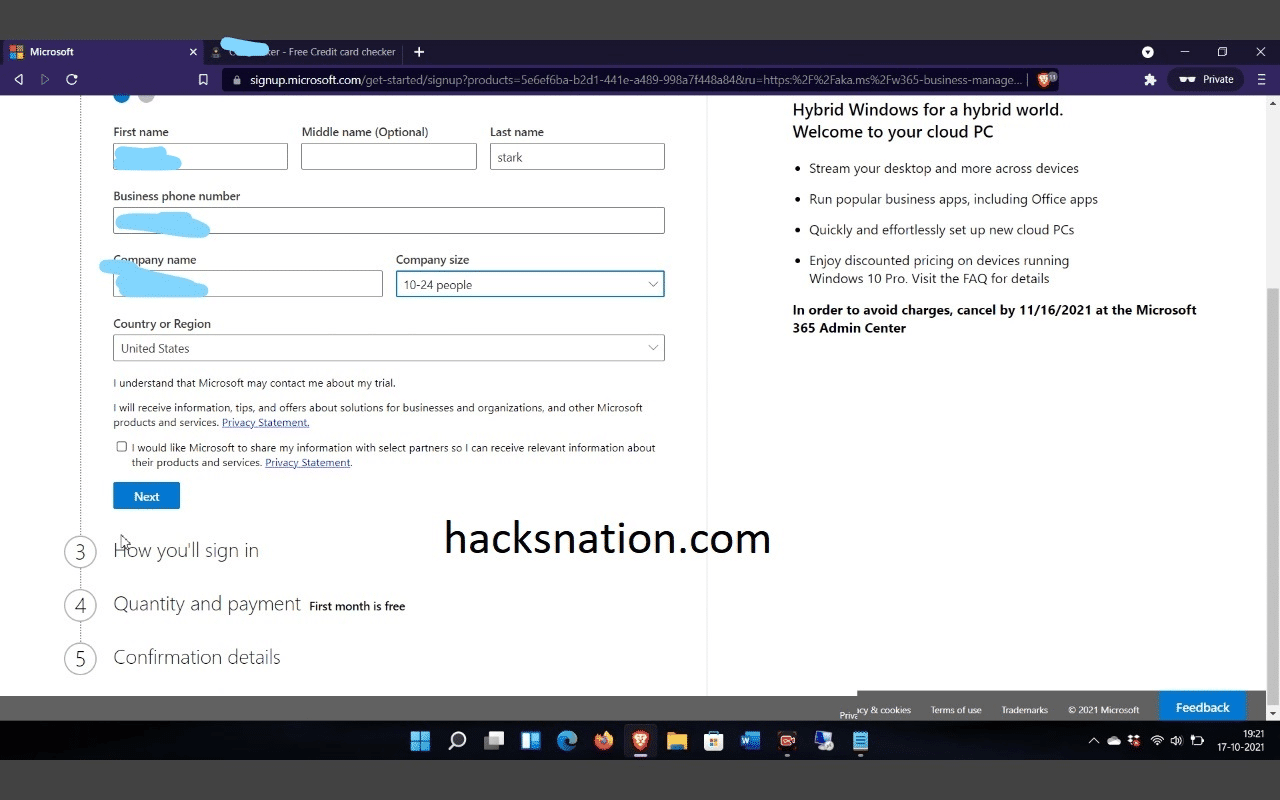Click the Quantity and payment step heading

pyautogui.click(x=207, y=604)
